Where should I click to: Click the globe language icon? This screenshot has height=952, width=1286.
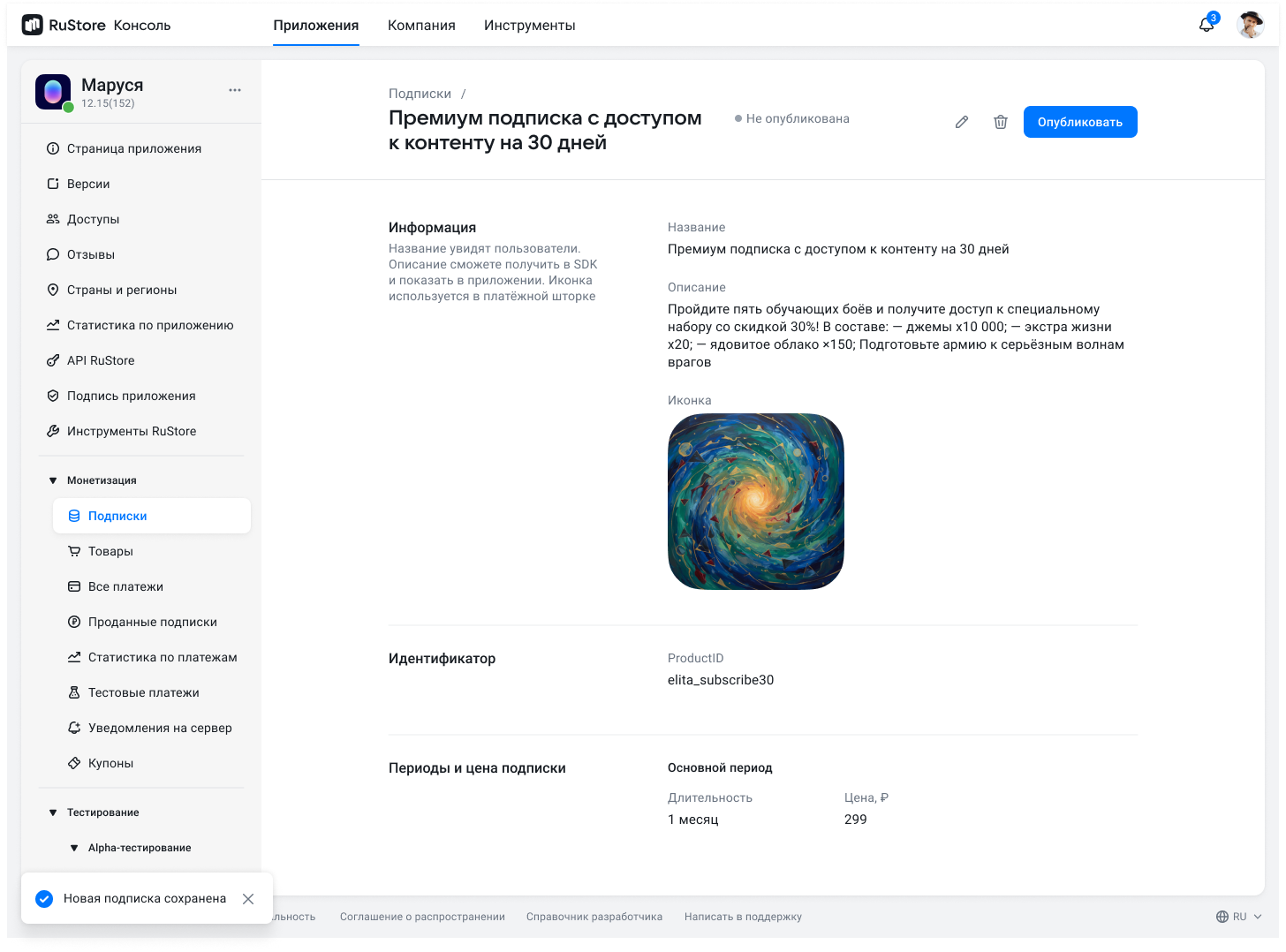(x=1222, y=917)
